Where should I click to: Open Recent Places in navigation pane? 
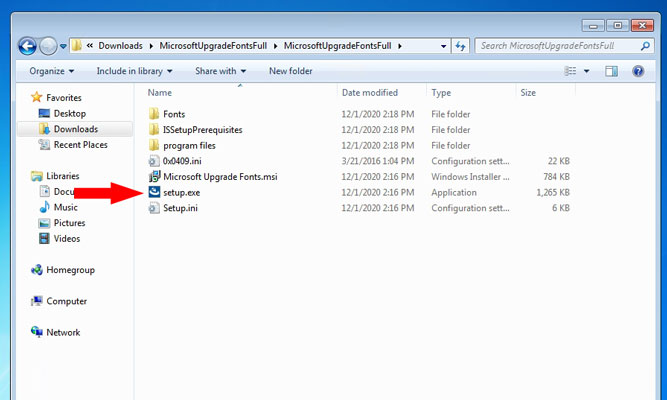80,145
